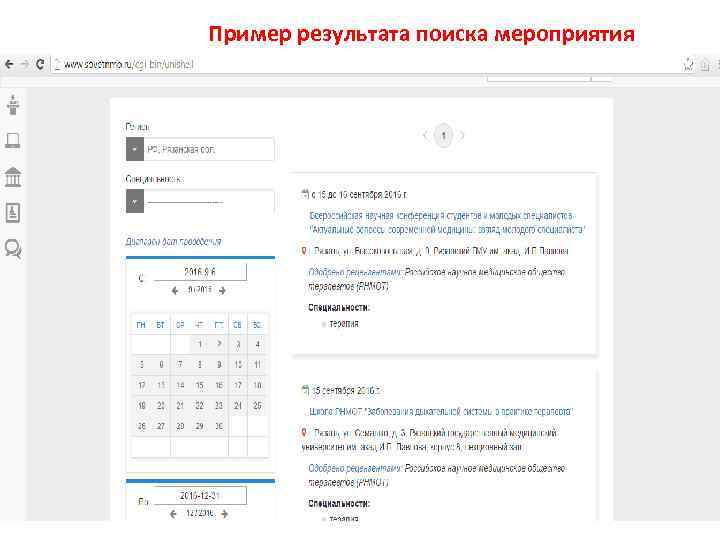Go forward with the browser forward arrow
This screenshot has height=540, width=720.
point(25,64)
